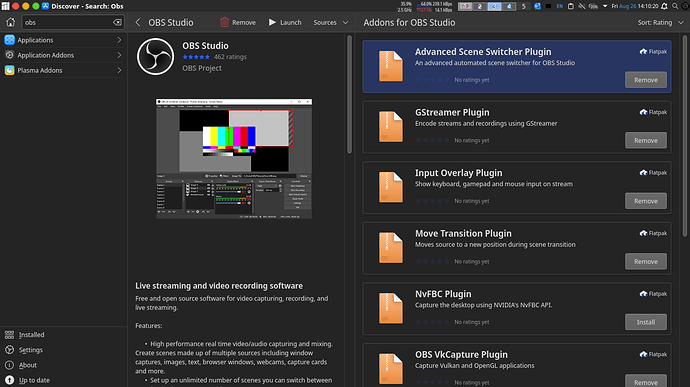Expand the Applications category
The width and height of the screenshot is (690, 387).
63,40
